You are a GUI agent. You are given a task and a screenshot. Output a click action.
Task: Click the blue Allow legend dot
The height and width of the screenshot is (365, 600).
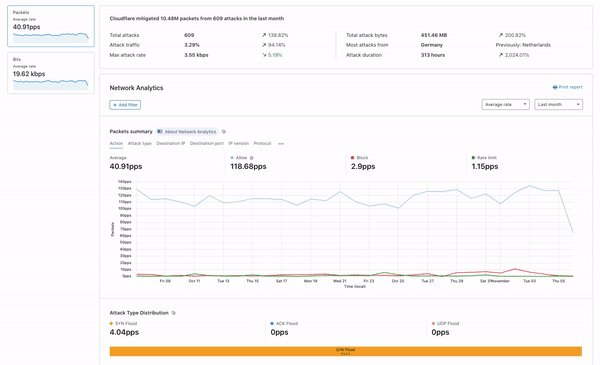click(x=232, y=158)
